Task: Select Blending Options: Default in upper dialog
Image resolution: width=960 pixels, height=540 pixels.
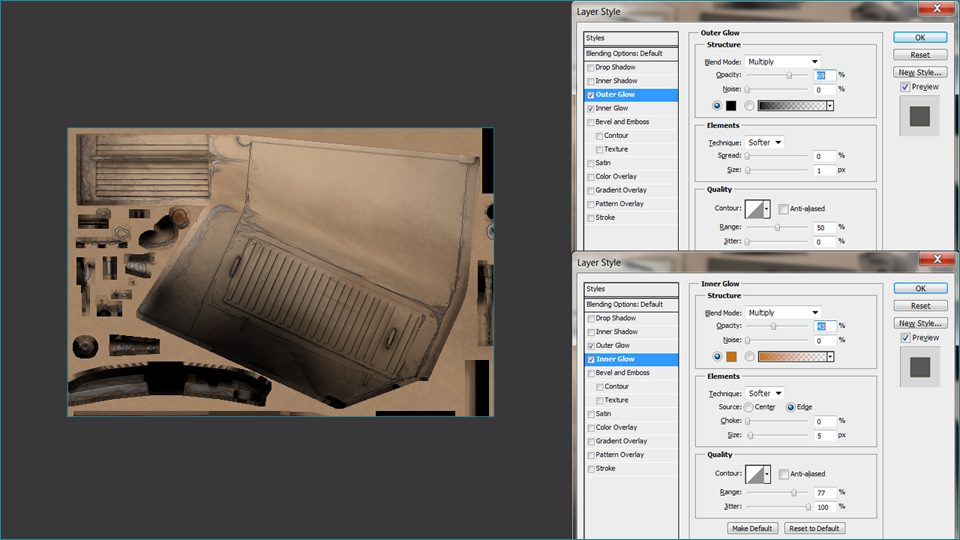Action: [x=631, y=54]
